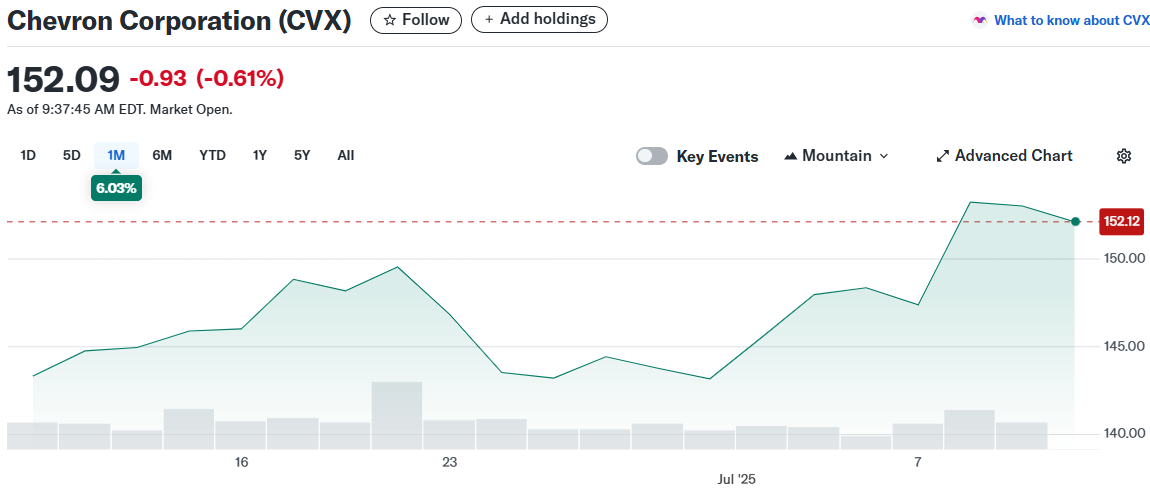The width and height of the screenshot is (1150, 493).
Task: Click the market open timestamp text
Action: 120,110
